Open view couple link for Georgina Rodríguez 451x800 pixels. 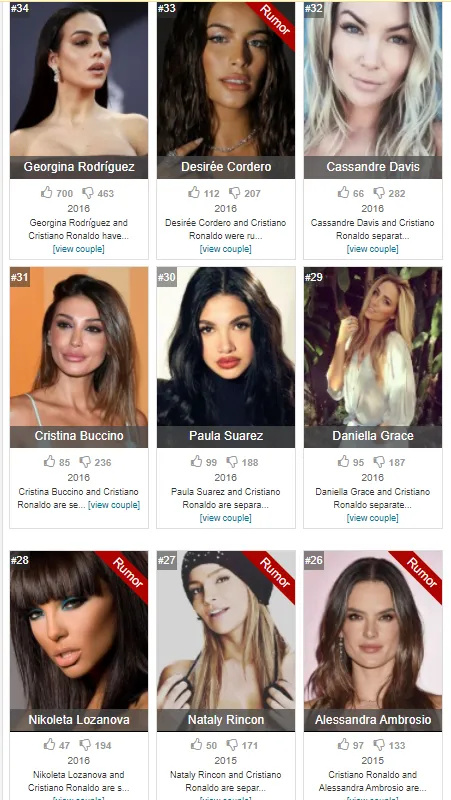(x=79, y=249)
